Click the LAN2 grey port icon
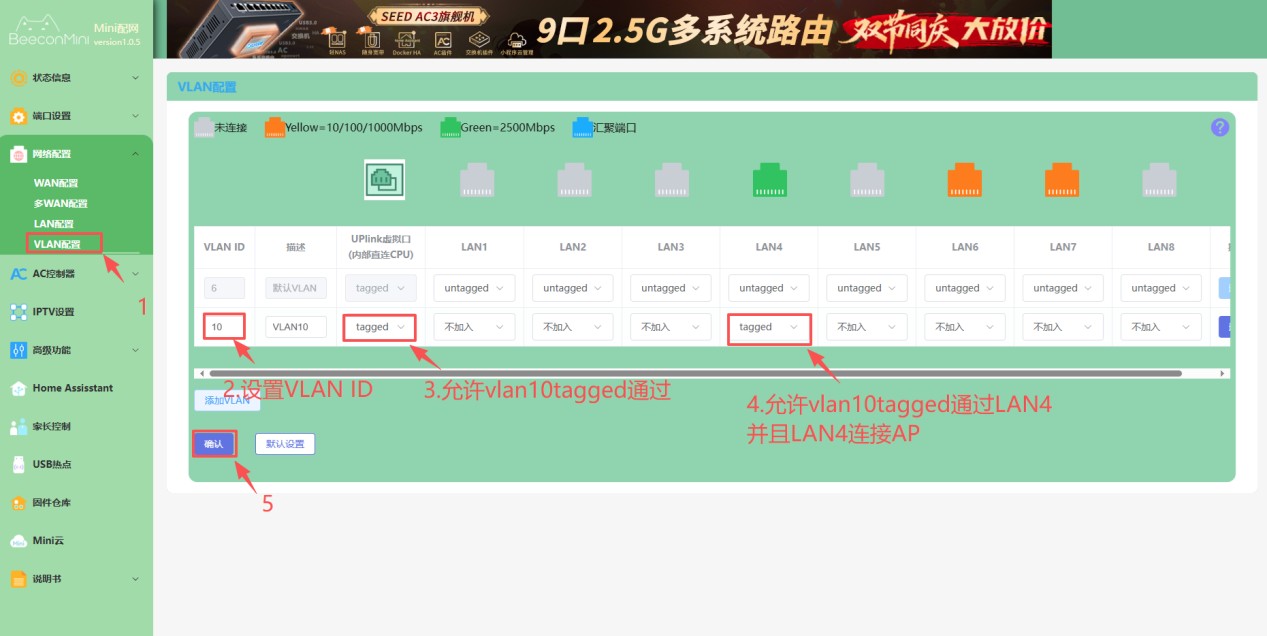1267x636 pixels. 575,180
